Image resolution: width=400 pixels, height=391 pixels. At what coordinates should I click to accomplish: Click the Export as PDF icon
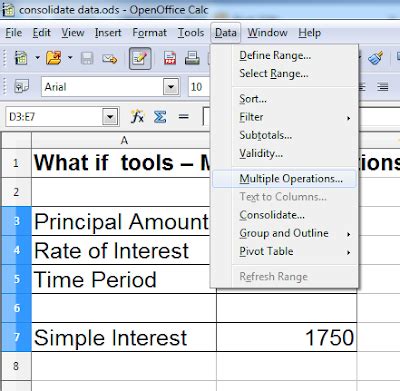pos(170,58)
